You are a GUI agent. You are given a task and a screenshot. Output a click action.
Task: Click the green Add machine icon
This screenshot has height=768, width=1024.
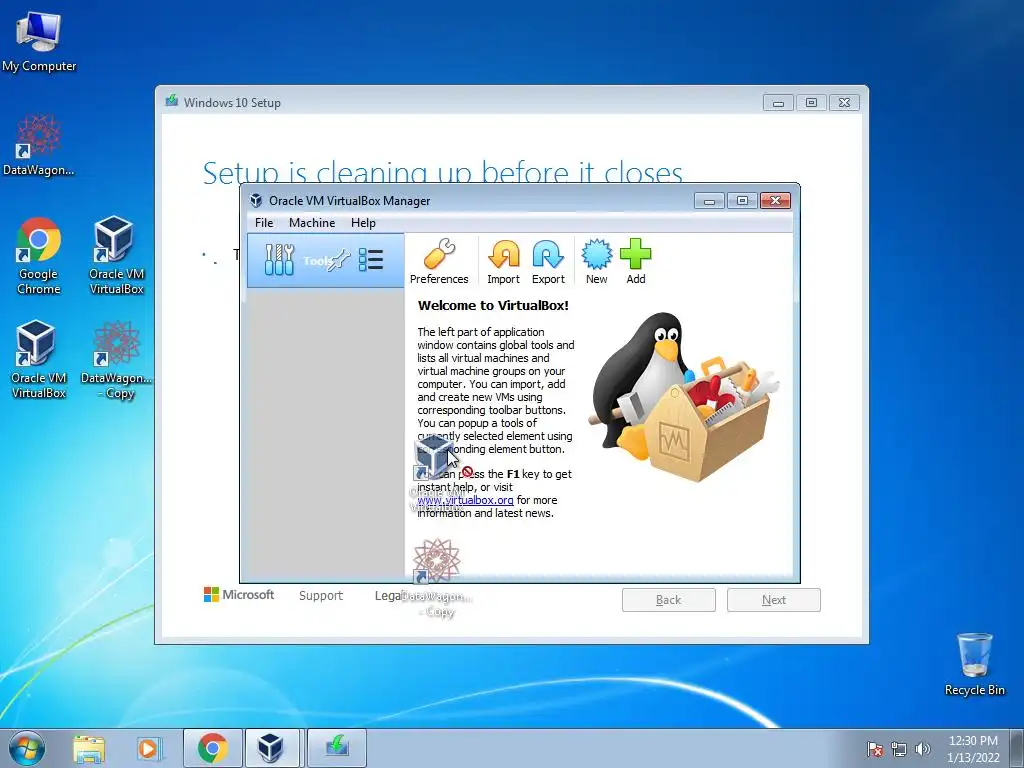635,261
